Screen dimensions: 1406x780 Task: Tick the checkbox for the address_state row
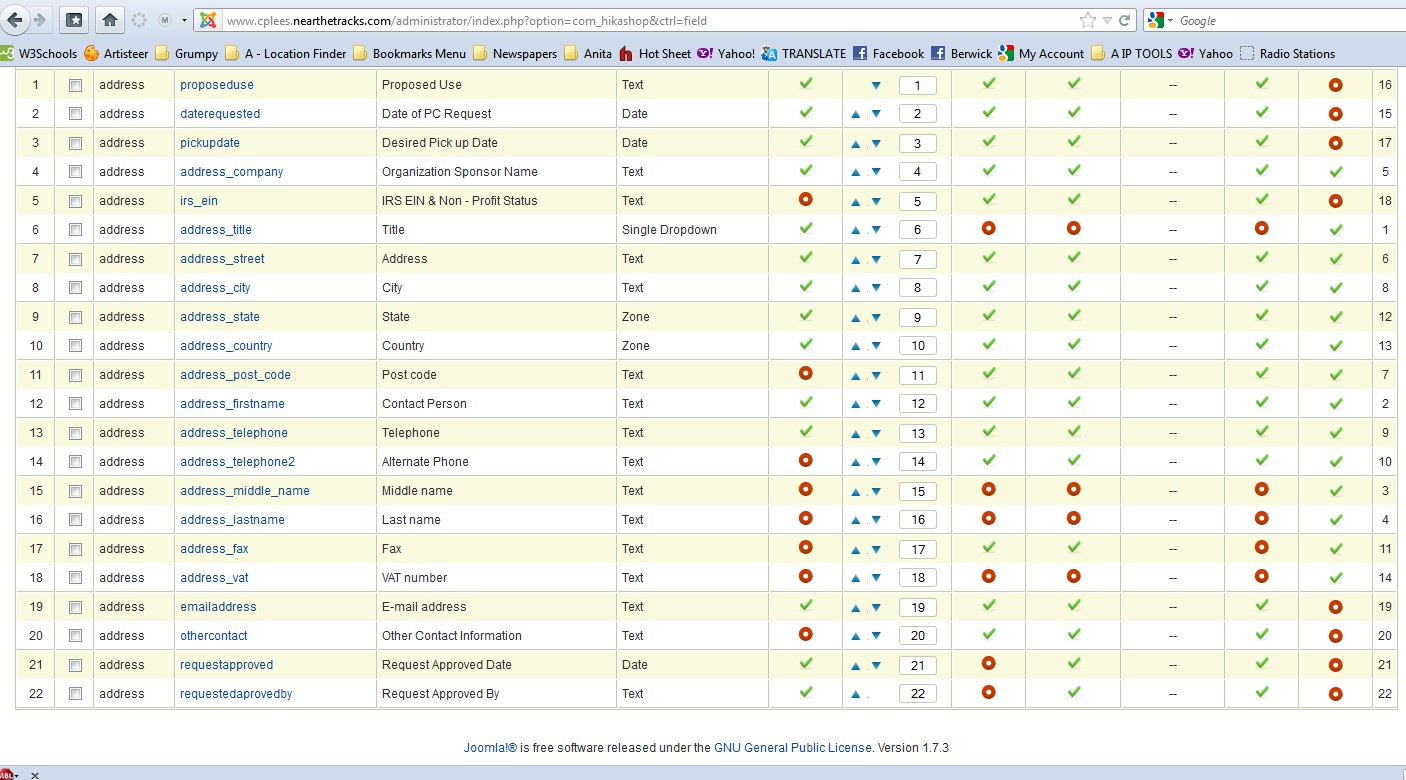point(75,317)
